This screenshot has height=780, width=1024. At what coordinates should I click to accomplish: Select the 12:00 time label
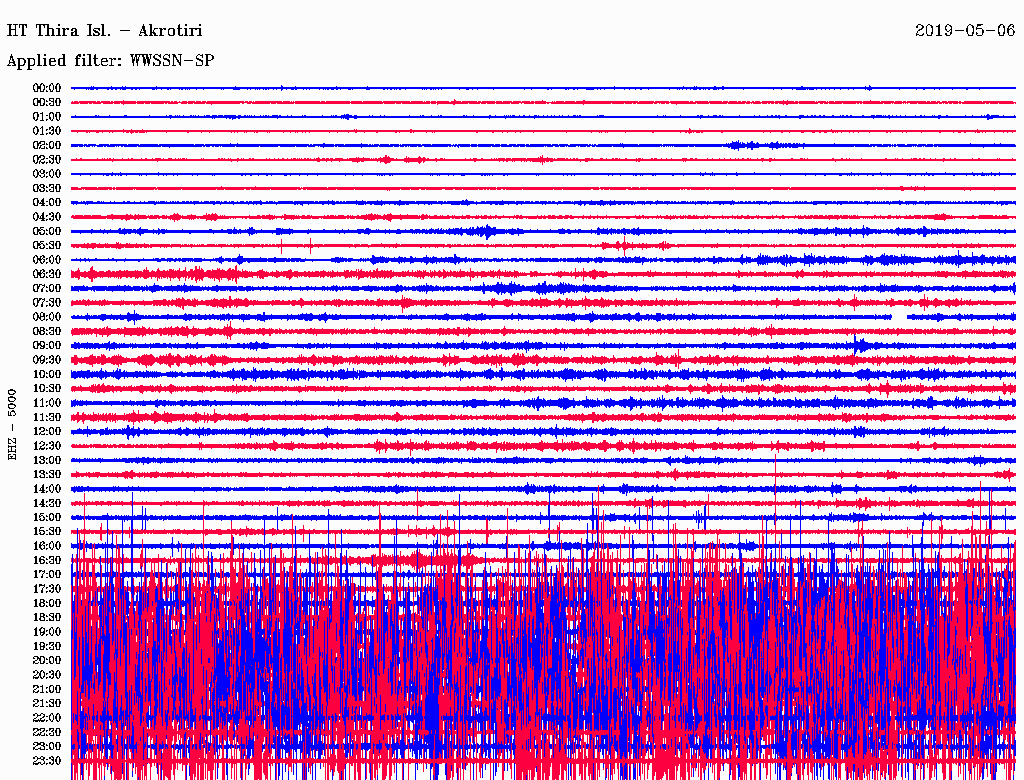point(47,431)
